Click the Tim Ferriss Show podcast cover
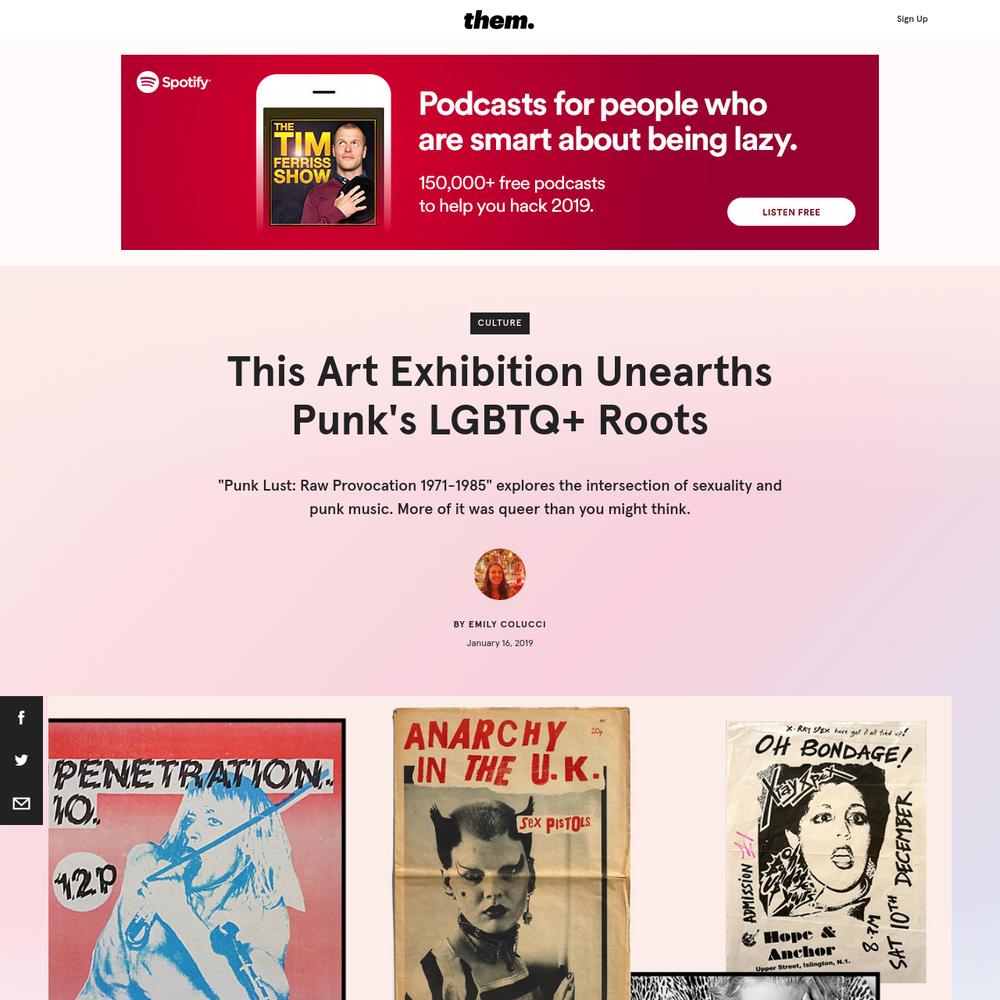This screenshot has height=1000, width=1000. pos(323,167)
